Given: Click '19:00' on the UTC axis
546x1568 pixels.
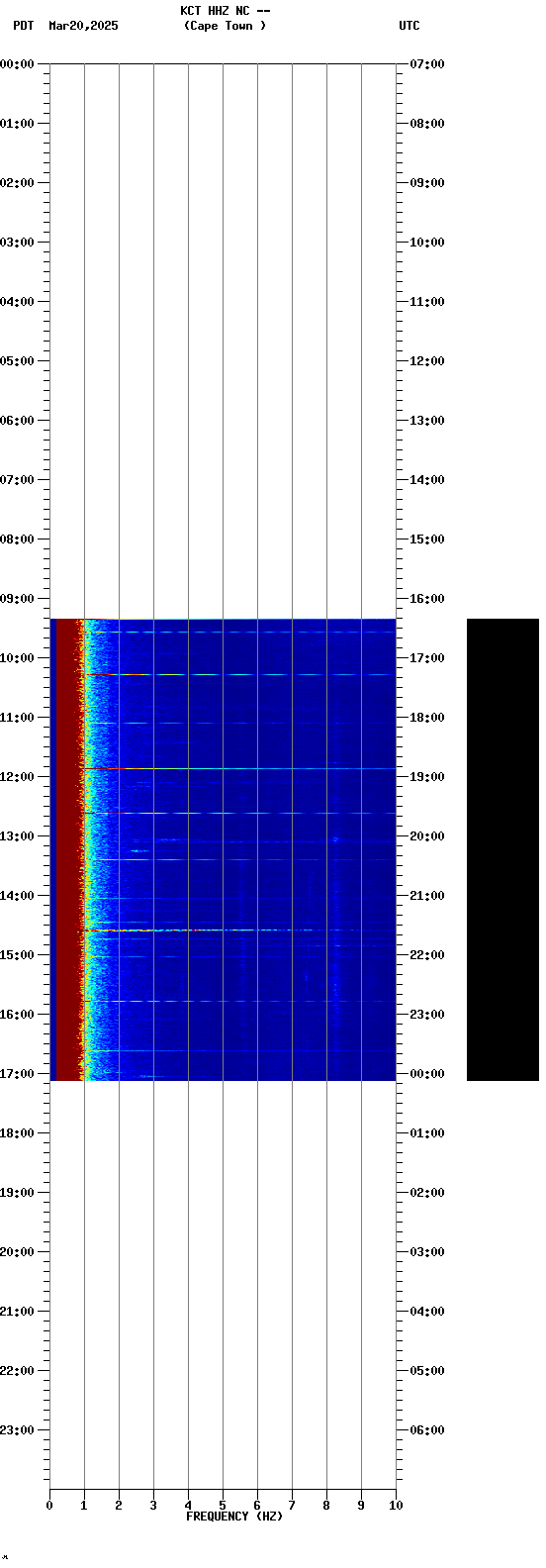Looking at the screenshot, I should 427,777.
